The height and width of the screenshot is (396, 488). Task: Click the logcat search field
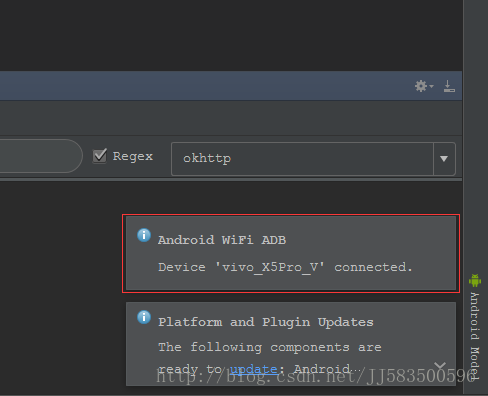(x=40, y=156)
